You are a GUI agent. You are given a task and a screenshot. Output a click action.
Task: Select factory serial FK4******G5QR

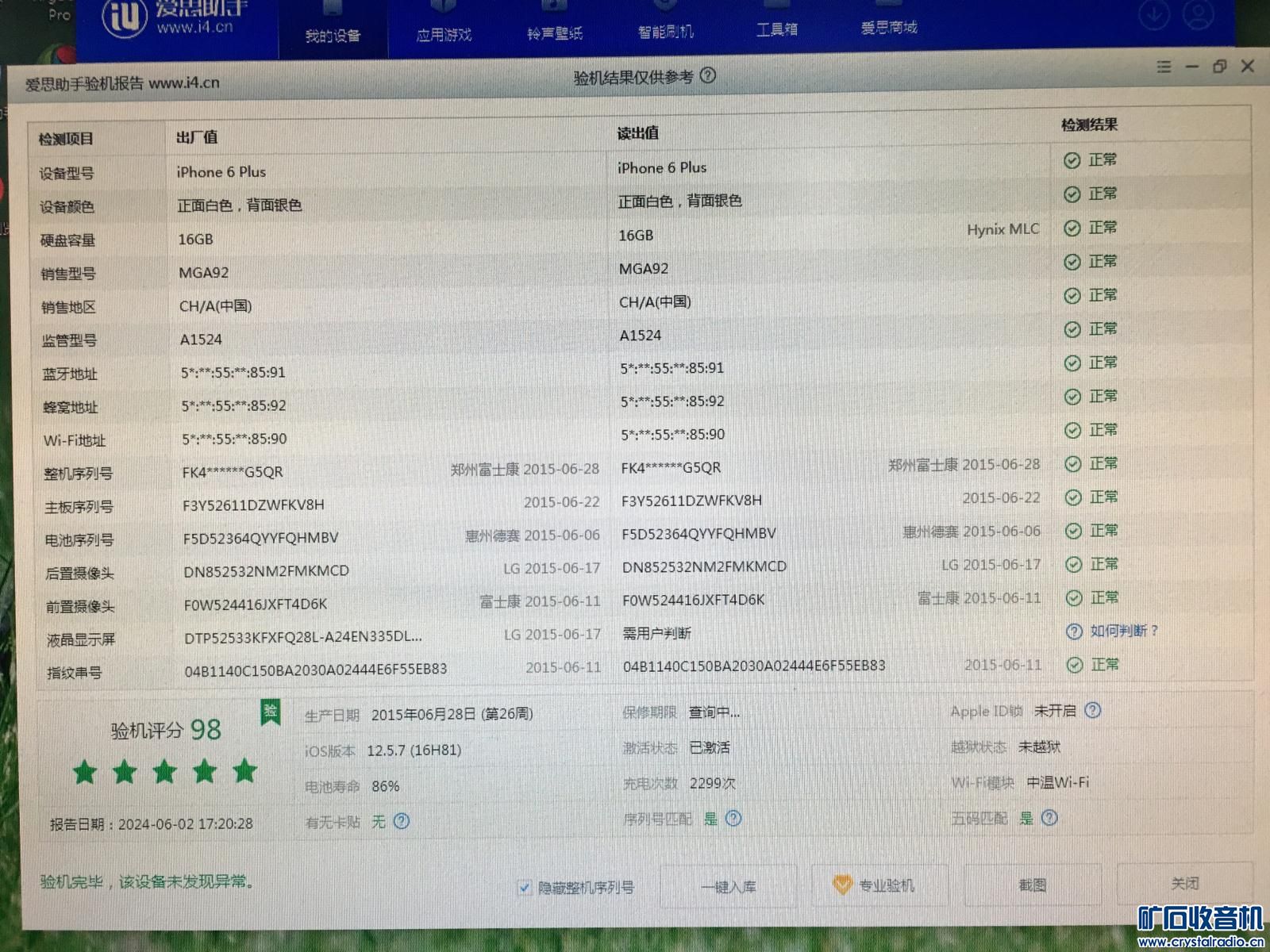(233, 472)
